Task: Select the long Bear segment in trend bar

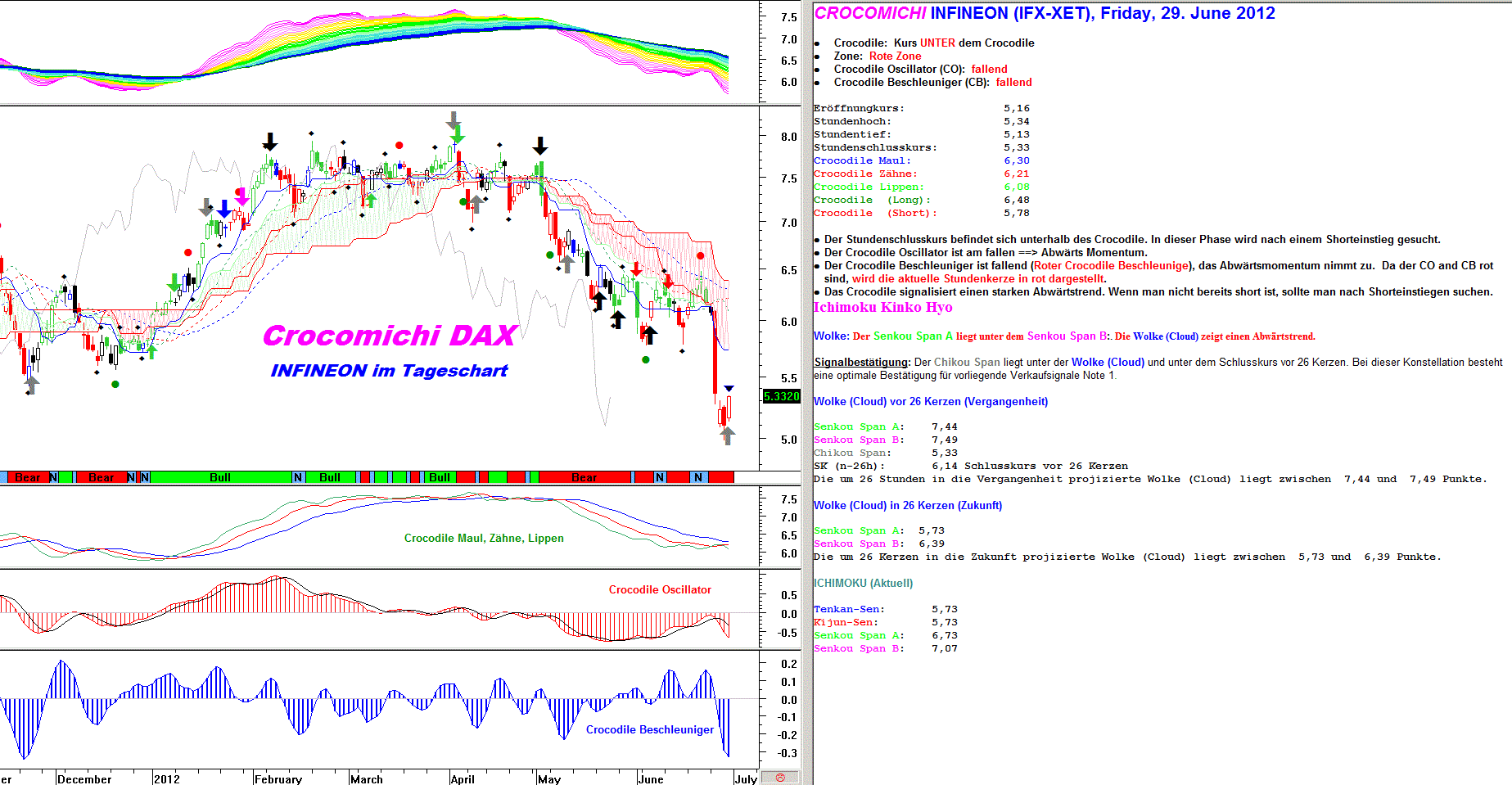Action: (x=584, y=477)
